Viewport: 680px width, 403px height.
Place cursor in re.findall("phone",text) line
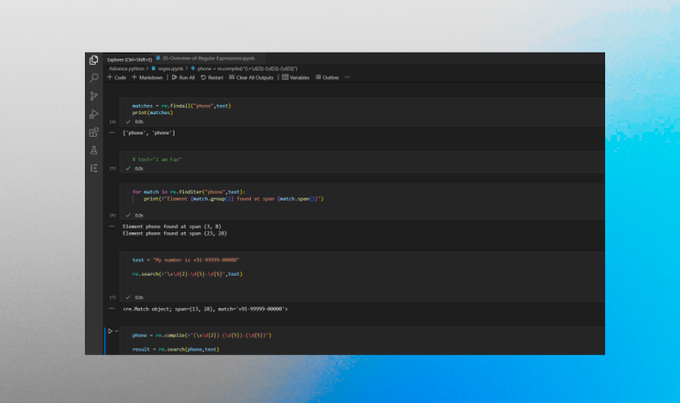click(x=182, y=106)
